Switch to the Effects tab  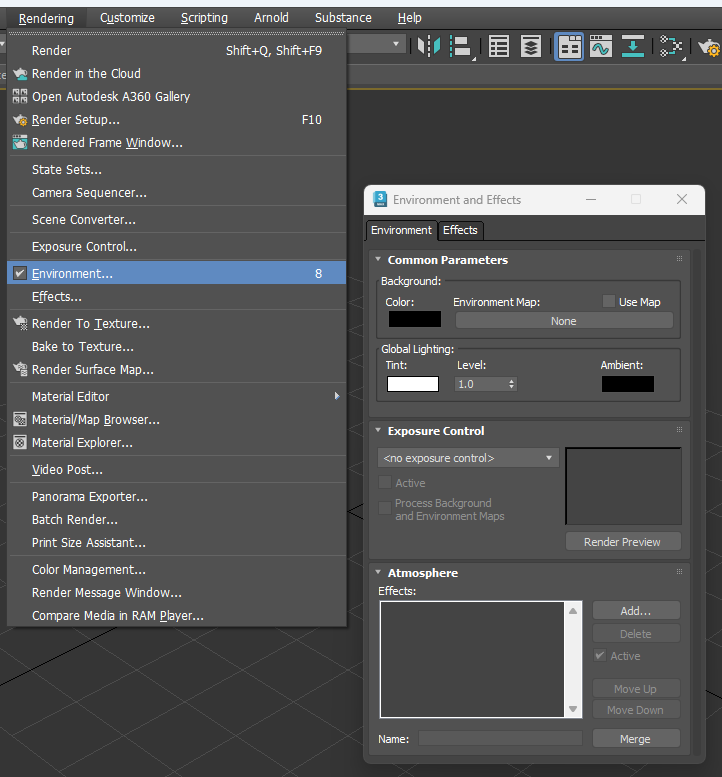coord(460,230)
